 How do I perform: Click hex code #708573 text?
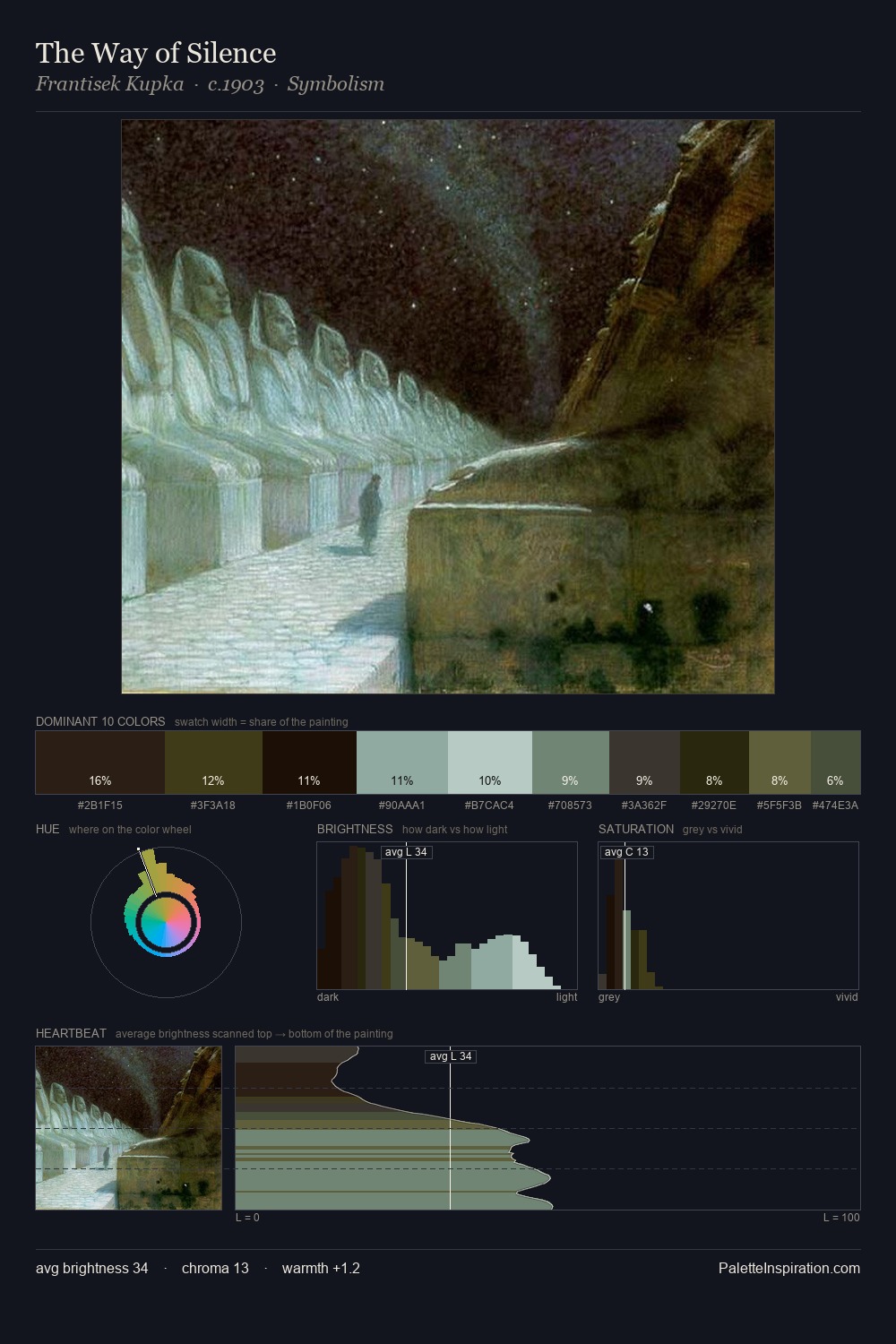[571, 806]
